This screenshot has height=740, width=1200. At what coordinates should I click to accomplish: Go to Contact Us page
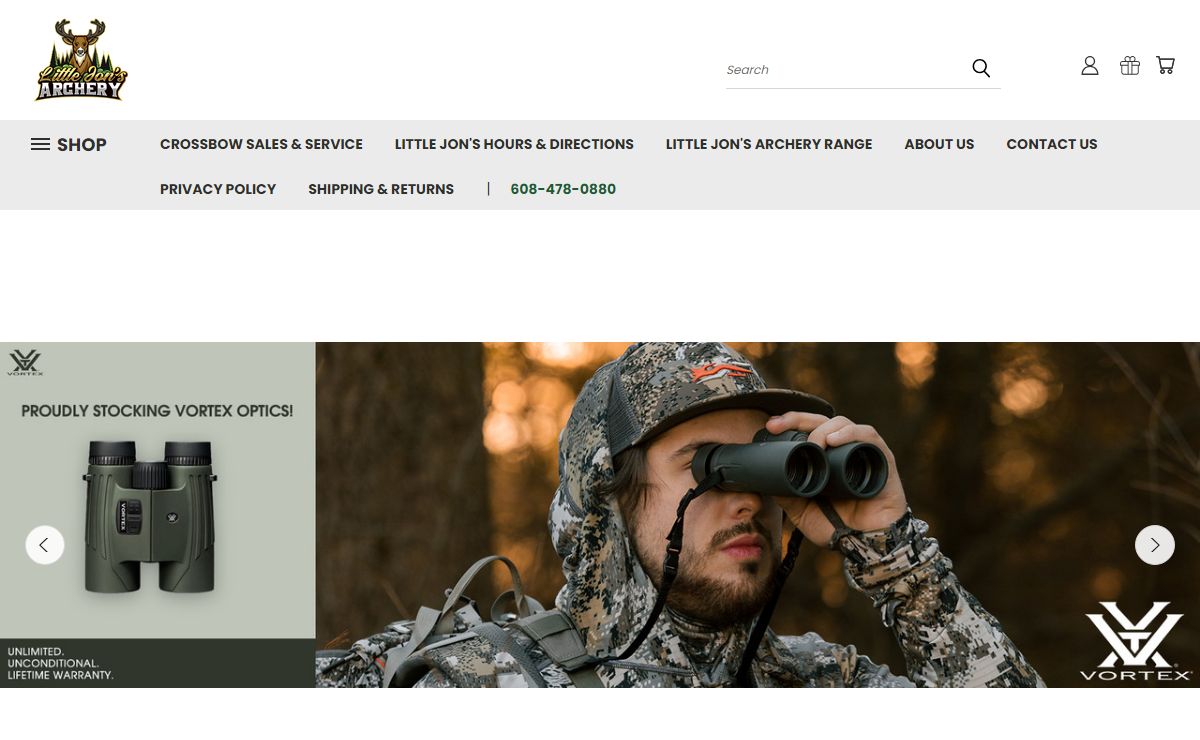coord(1052,144)
